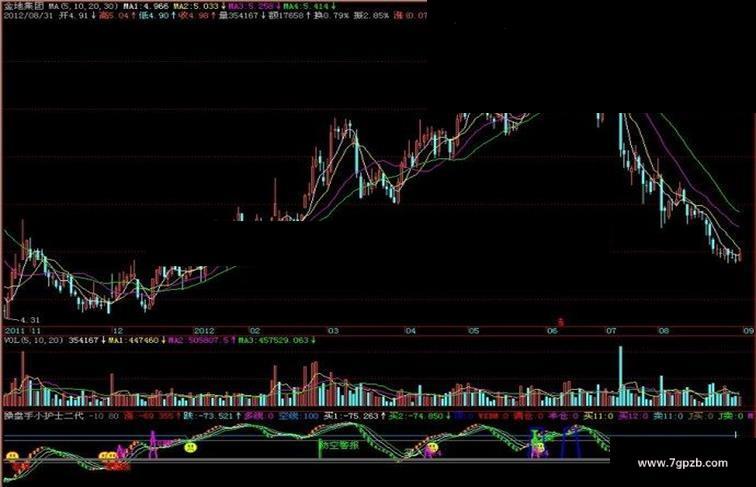Click the MA1:4.966 value
This screenshot has height=487, width=756.
(146, 7)
